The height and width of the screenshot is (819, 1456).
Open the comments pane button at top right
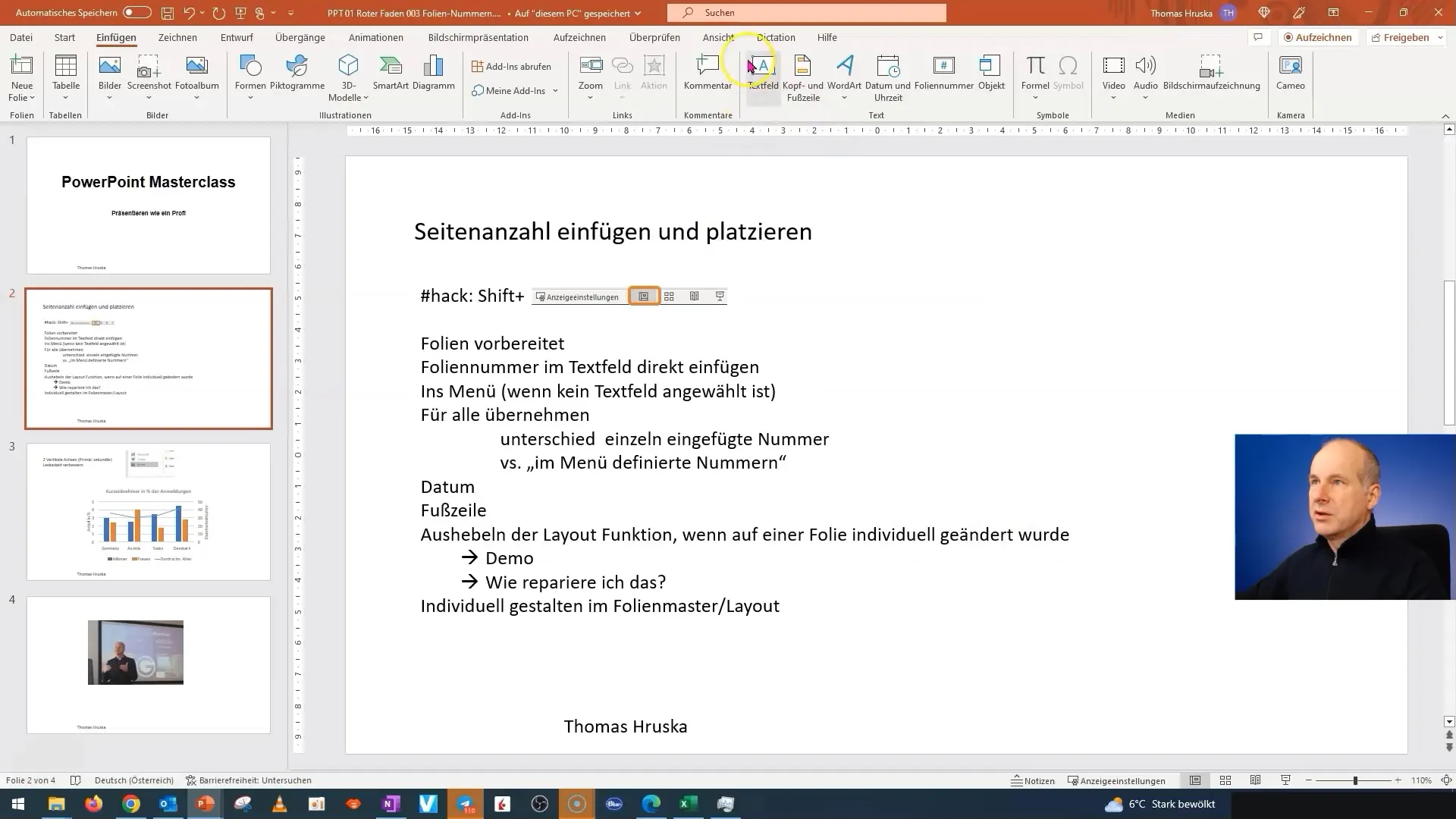[x=1258, y=37]
